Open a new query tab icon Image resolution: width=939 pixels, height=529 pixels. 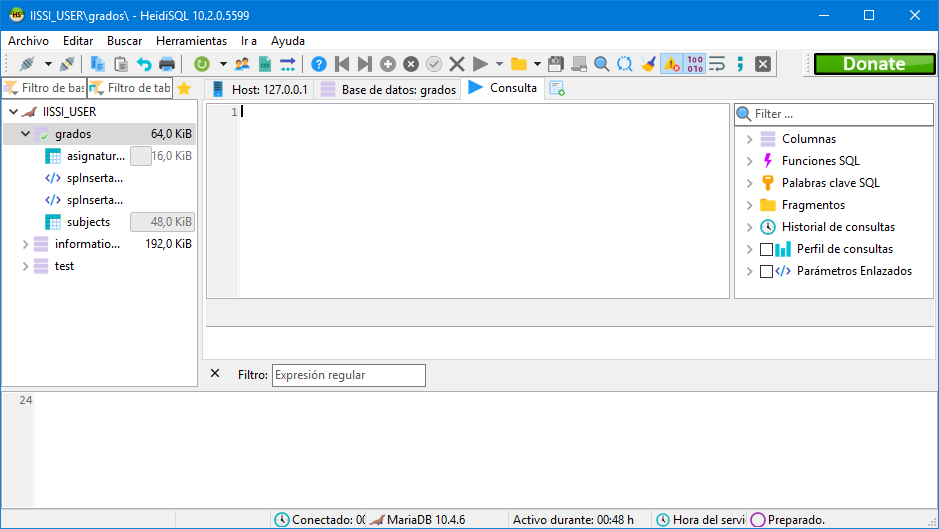[x=557, y=89]
